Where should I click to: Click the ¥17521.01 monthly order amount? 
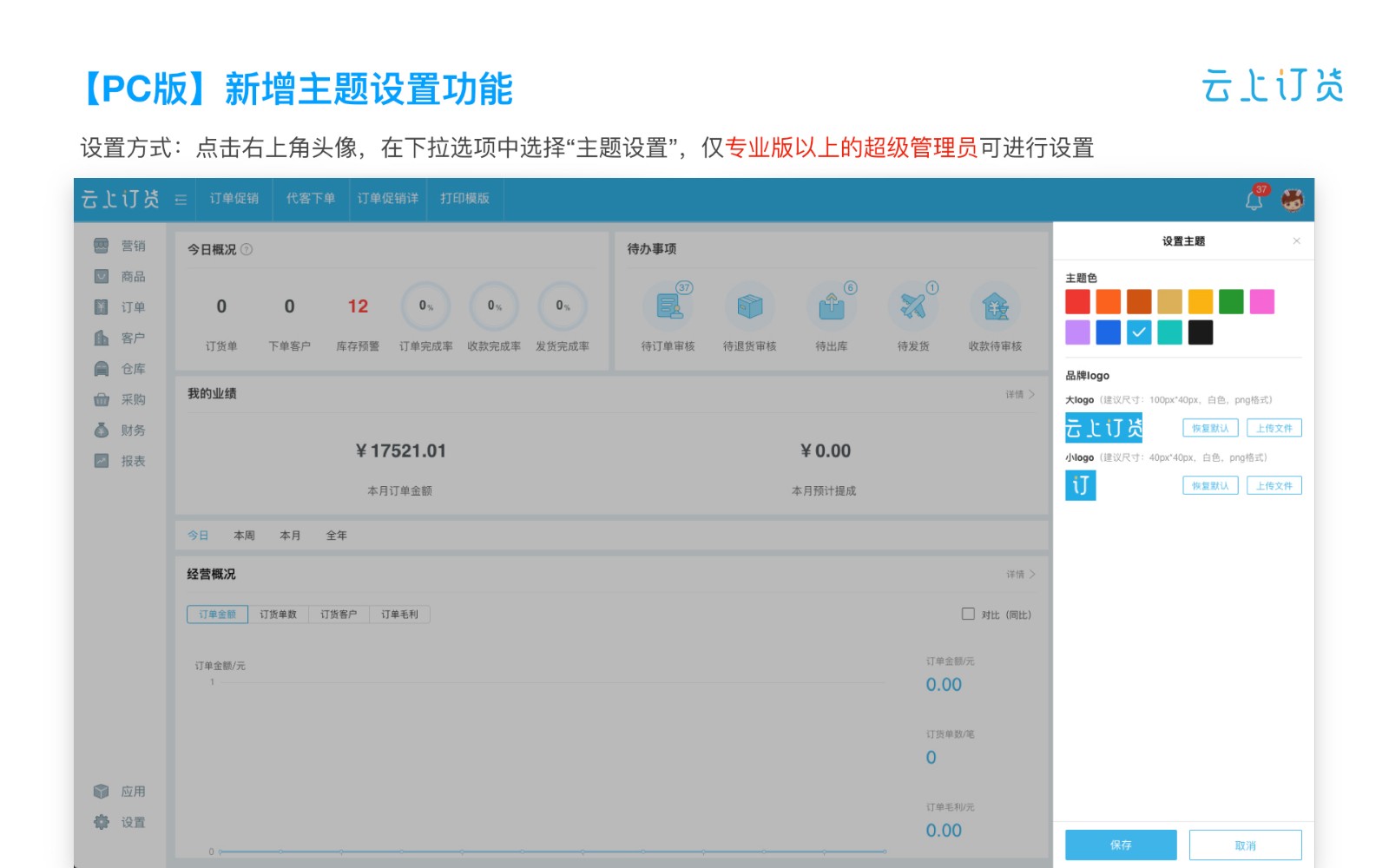click(x=400, y=451)
